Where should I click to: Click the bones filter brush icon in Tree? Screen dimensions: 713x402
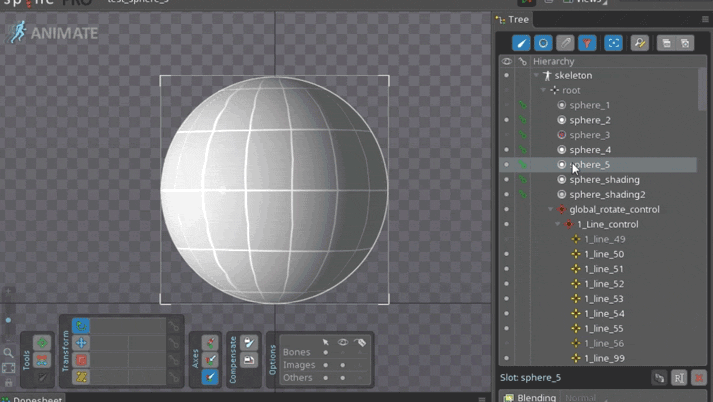[521, 43]
